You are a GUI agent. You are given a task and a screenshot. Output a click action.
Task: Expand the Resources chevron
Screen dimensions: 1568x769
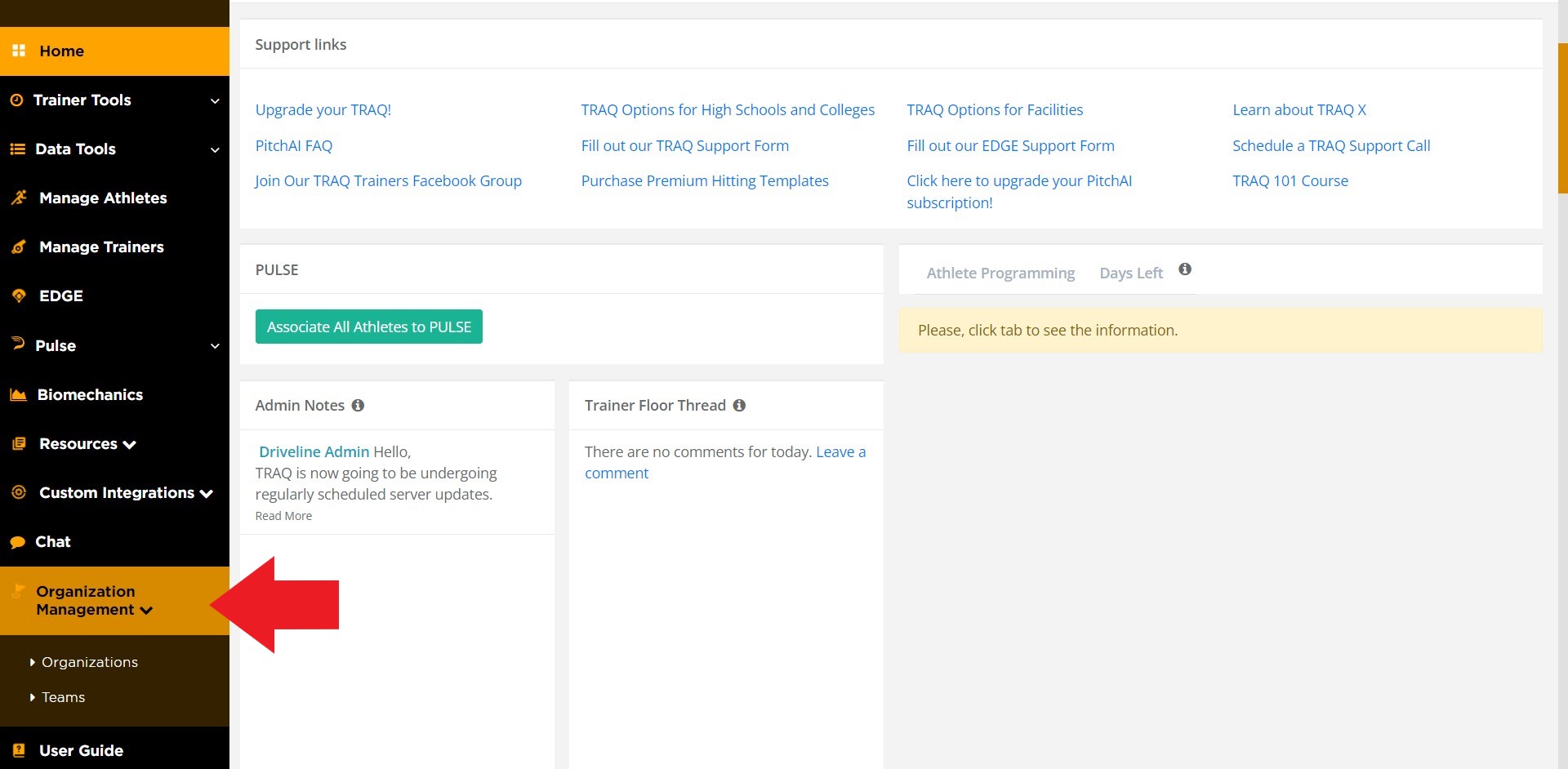[x=129, y=445]
